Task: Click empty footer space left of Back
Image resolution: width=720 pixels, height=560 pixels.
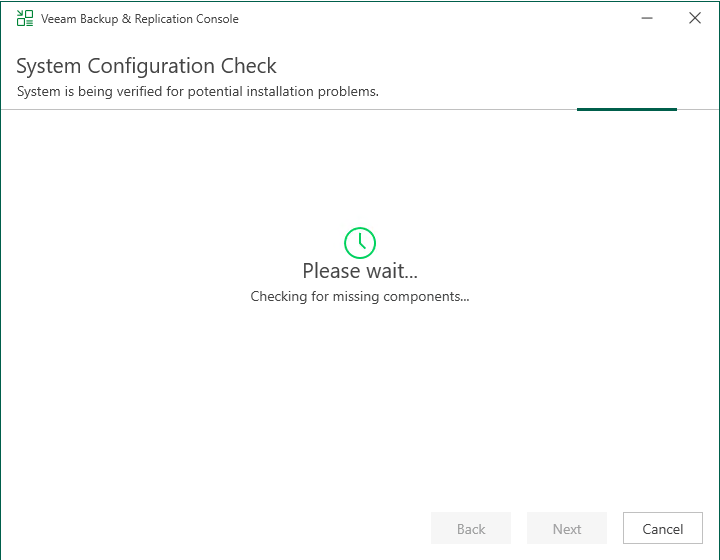Action: 200,529
